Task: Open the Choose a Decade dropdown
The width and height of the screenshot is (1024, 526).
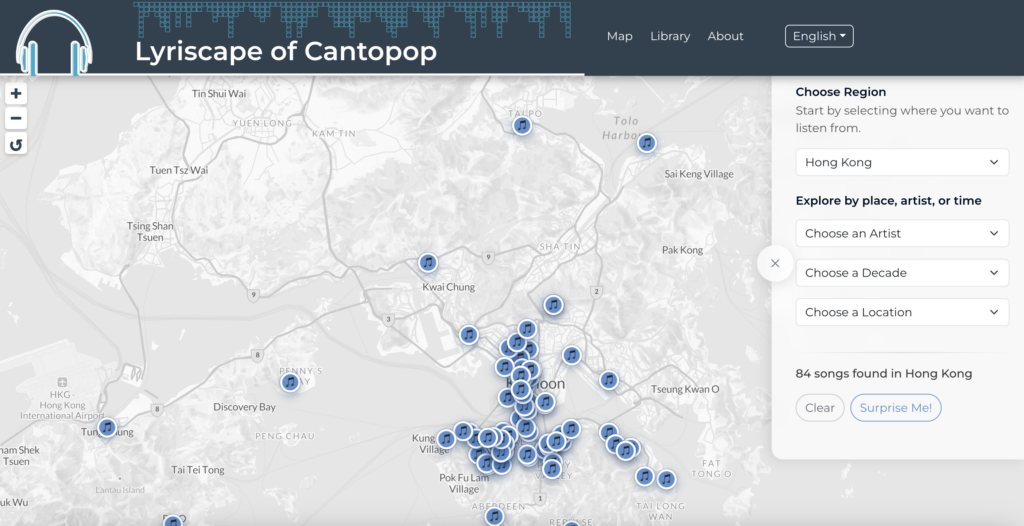Action: [x=902, y=273]
